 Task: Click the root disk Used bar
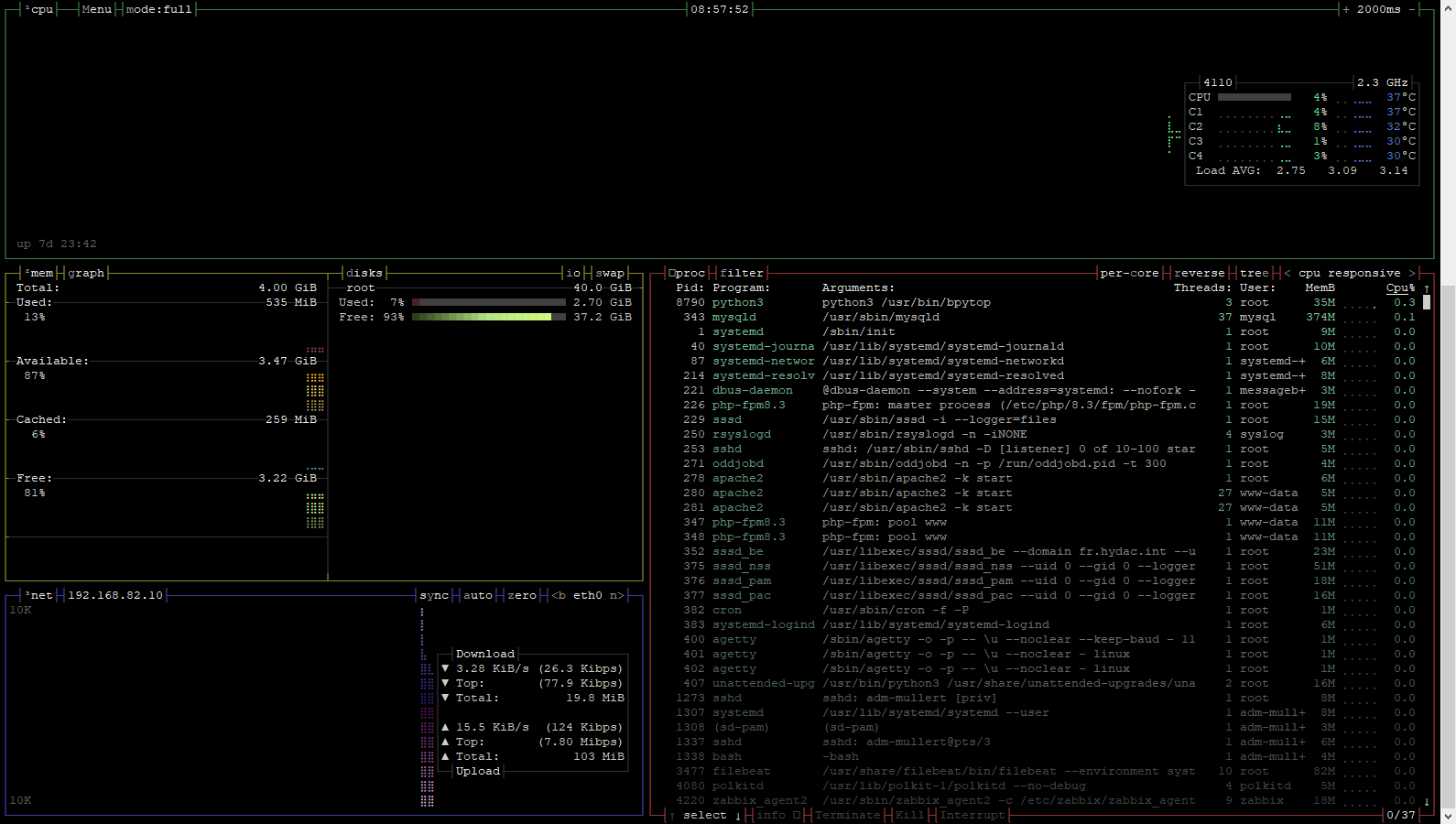point(489,302)
